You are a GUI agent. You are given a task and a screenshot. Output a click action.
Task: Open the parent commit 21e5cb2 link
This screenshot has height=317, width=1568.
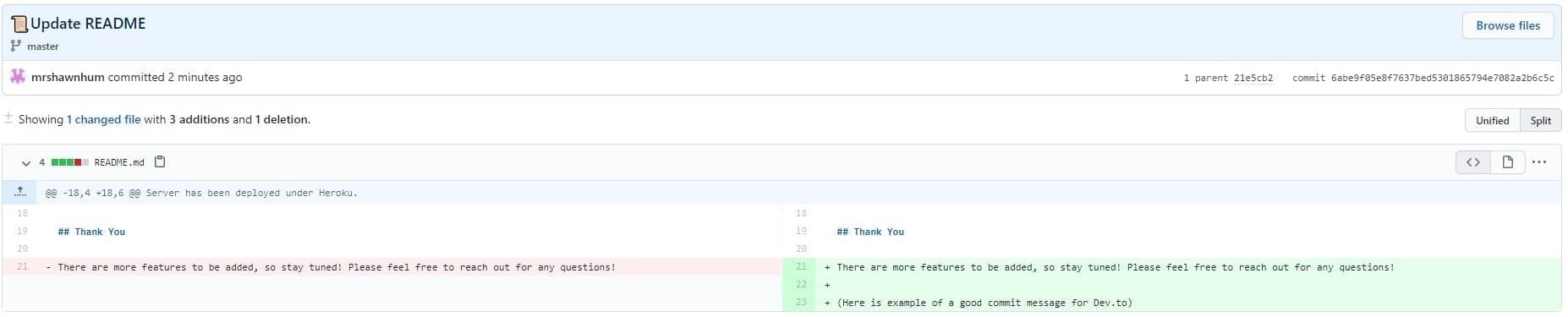tap(1253, 78)
